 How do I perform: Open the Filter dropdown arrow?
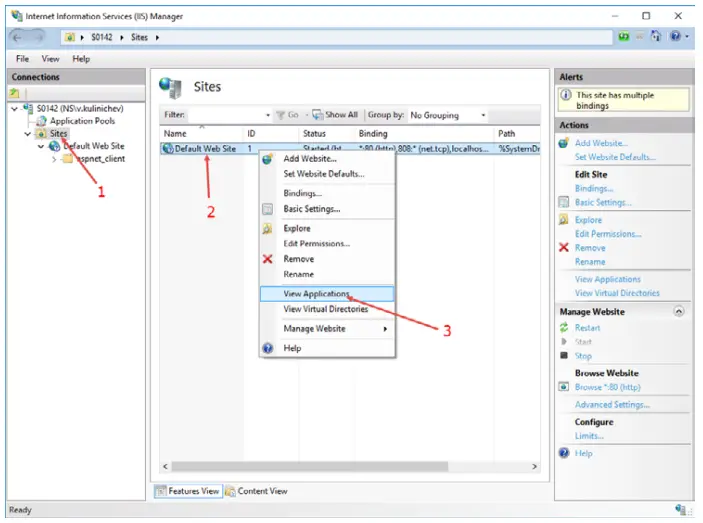pyautogui.click(x=268, y=115)
